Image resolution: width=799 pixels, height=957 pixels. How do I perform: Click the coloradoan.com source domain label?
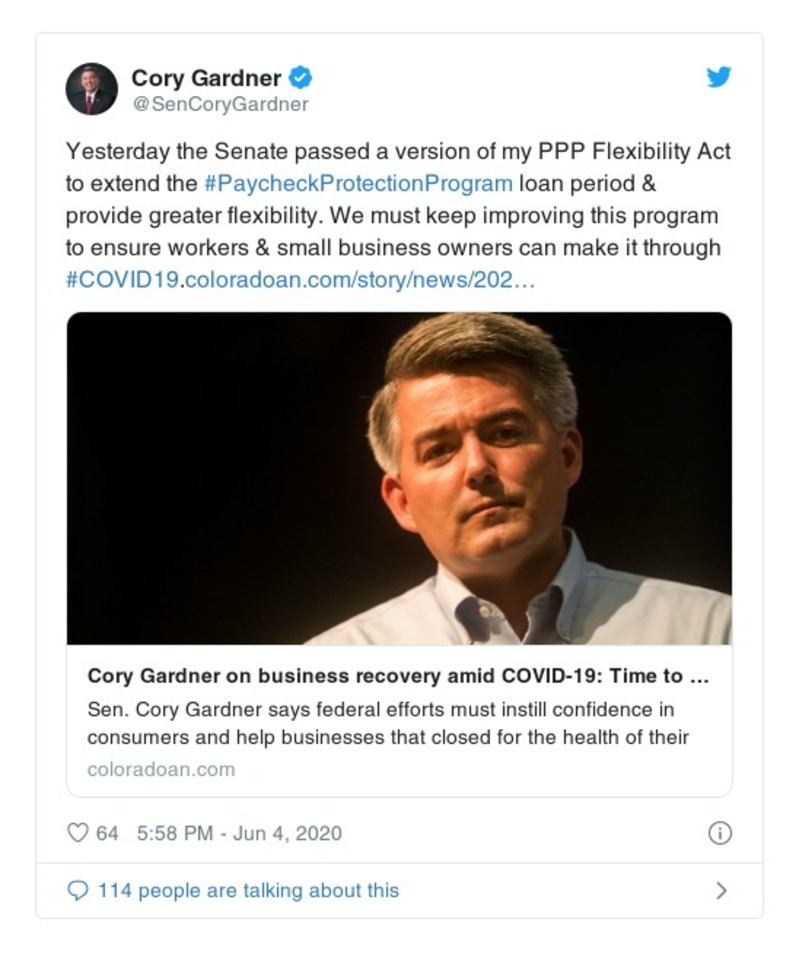click(161, 769)
